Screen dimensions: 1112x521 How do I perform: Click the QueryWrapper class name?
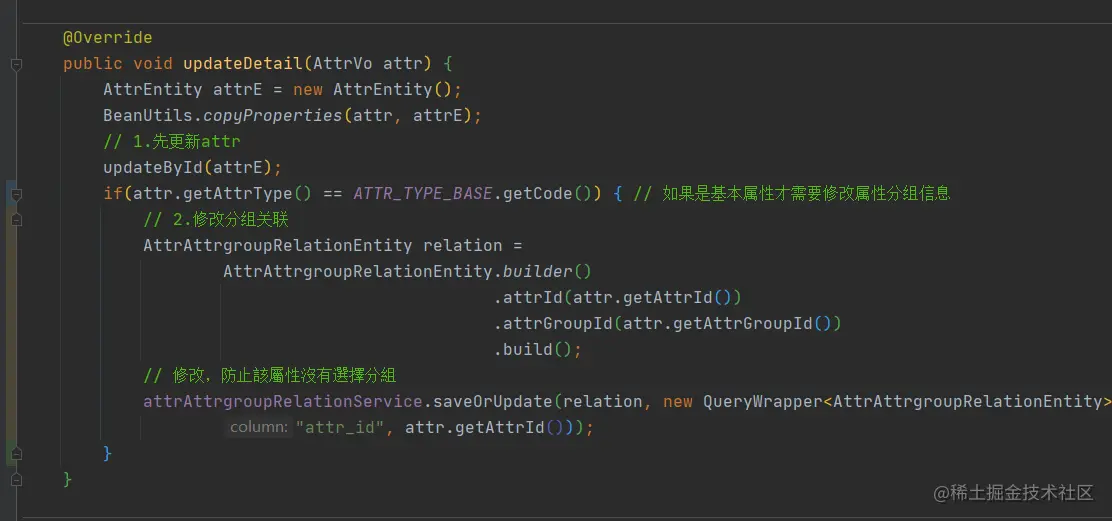762,401
